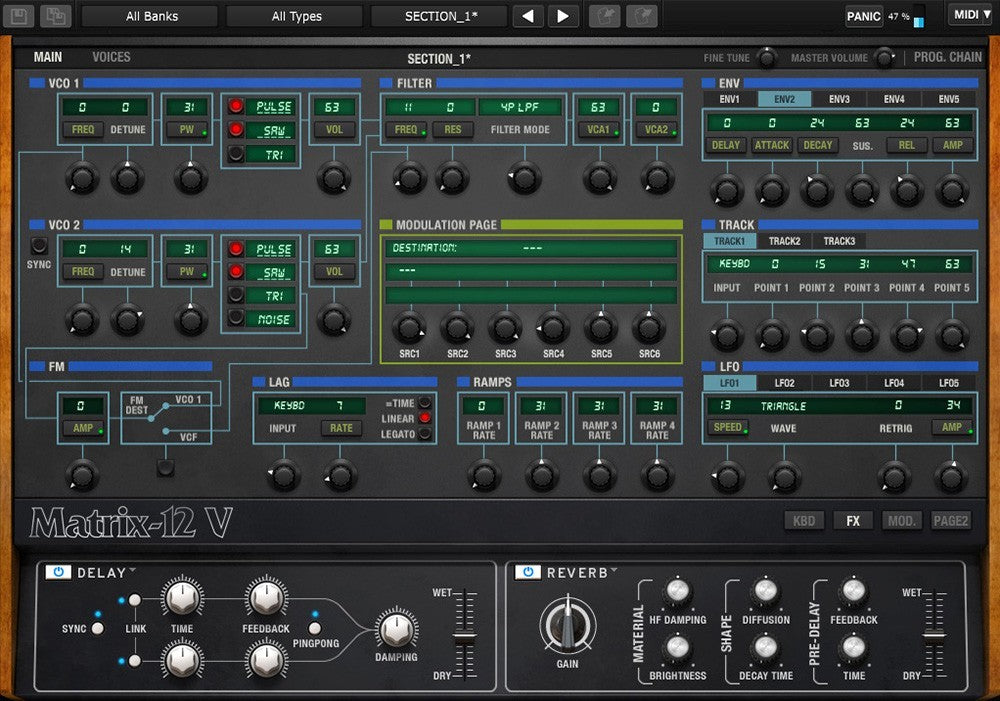This screenshot has height=701, width=1000.
Task: Select the ENV3 tab
Action: pos(839,99)
